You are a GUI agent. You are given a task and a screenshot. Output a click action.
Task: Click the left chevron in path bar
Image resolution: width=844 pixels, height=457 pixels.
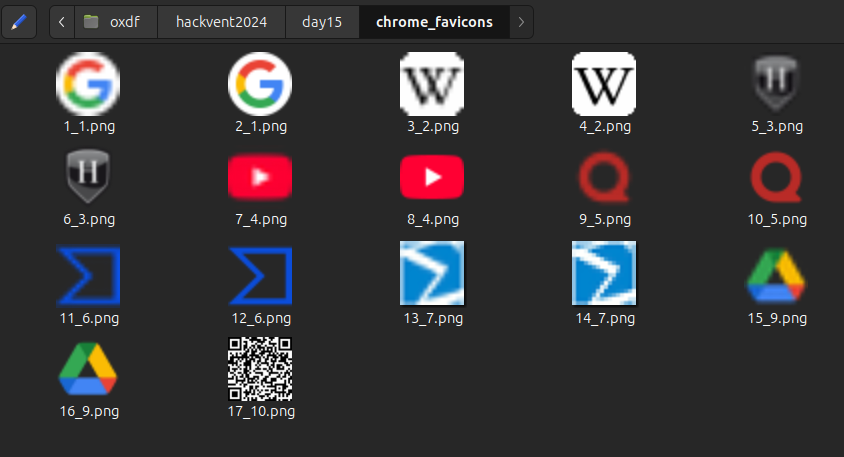point(63,21)
